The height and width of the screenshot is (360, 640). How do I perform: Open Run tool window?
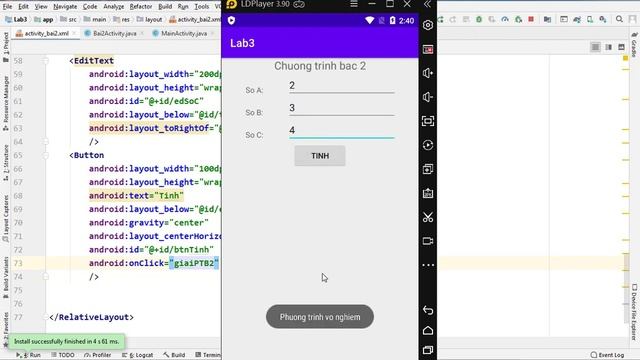point(29,355)
